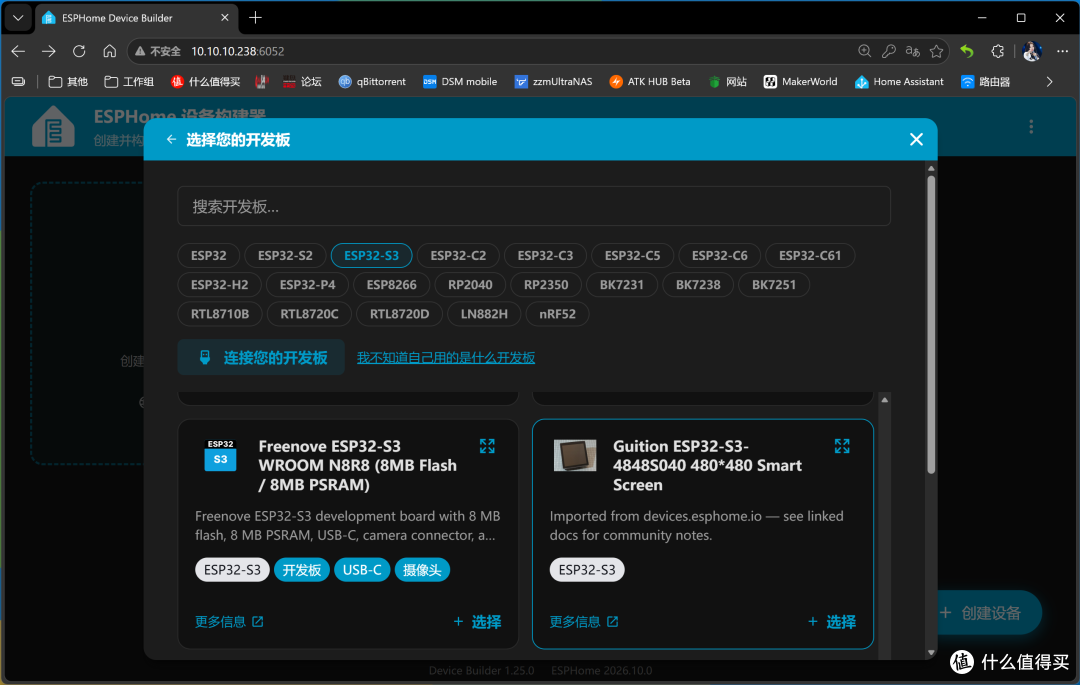Open the 论坛 bookmark

302,82
